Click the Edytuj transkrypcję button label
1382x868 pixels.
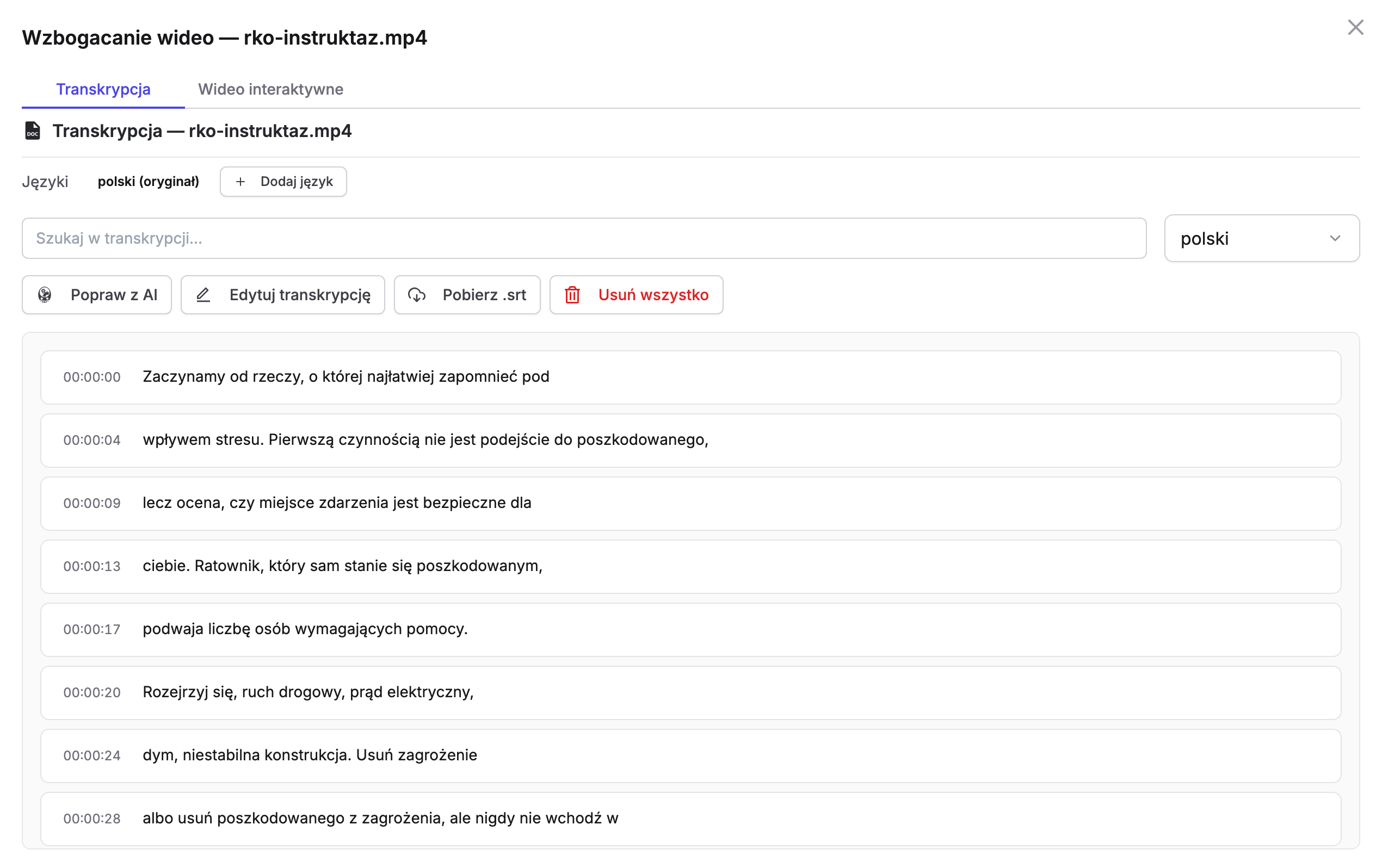coord(300,294)
